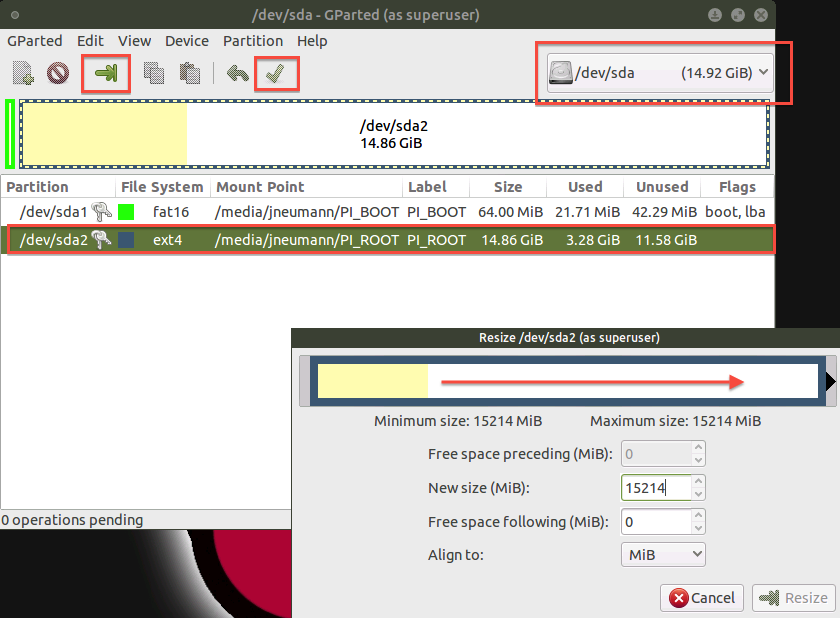
Task: Open the Edit menu
Action: pos(90,41)
